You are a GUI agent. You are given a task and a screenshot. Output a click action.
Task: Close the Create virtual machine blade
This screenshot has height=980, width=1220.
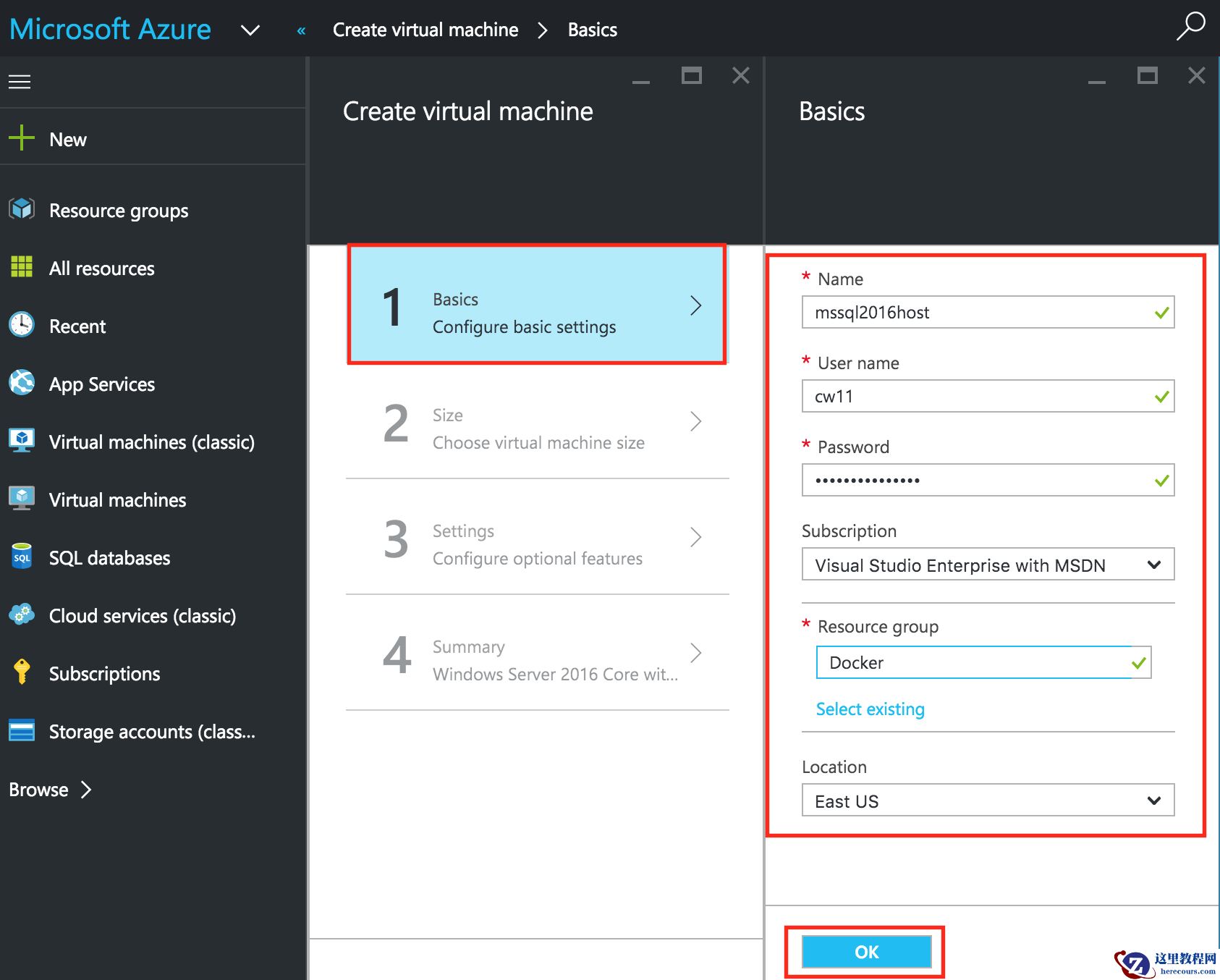[x=741, y=75]
